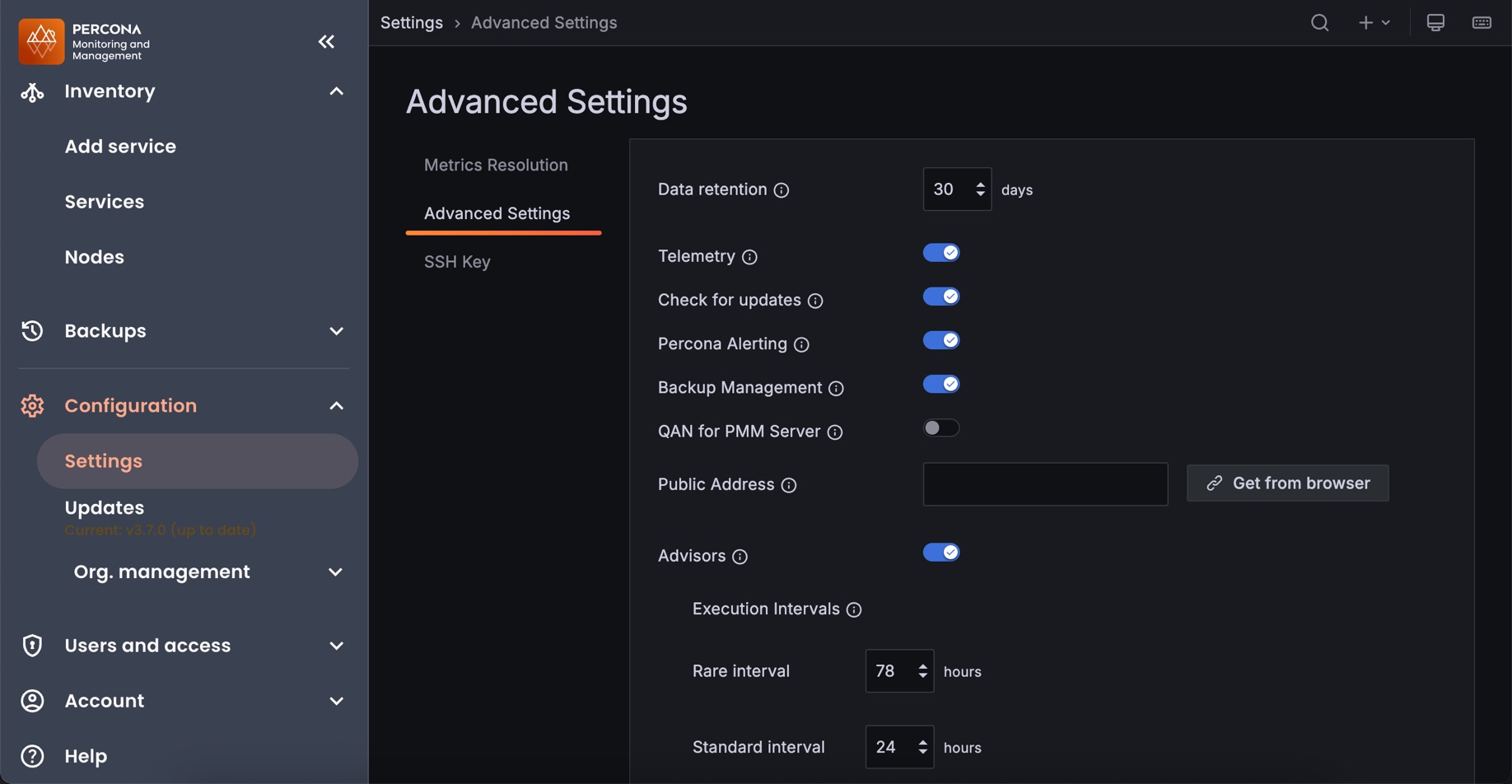Click the Get from browser button
1512x784 pixels.
point(1287,483)
